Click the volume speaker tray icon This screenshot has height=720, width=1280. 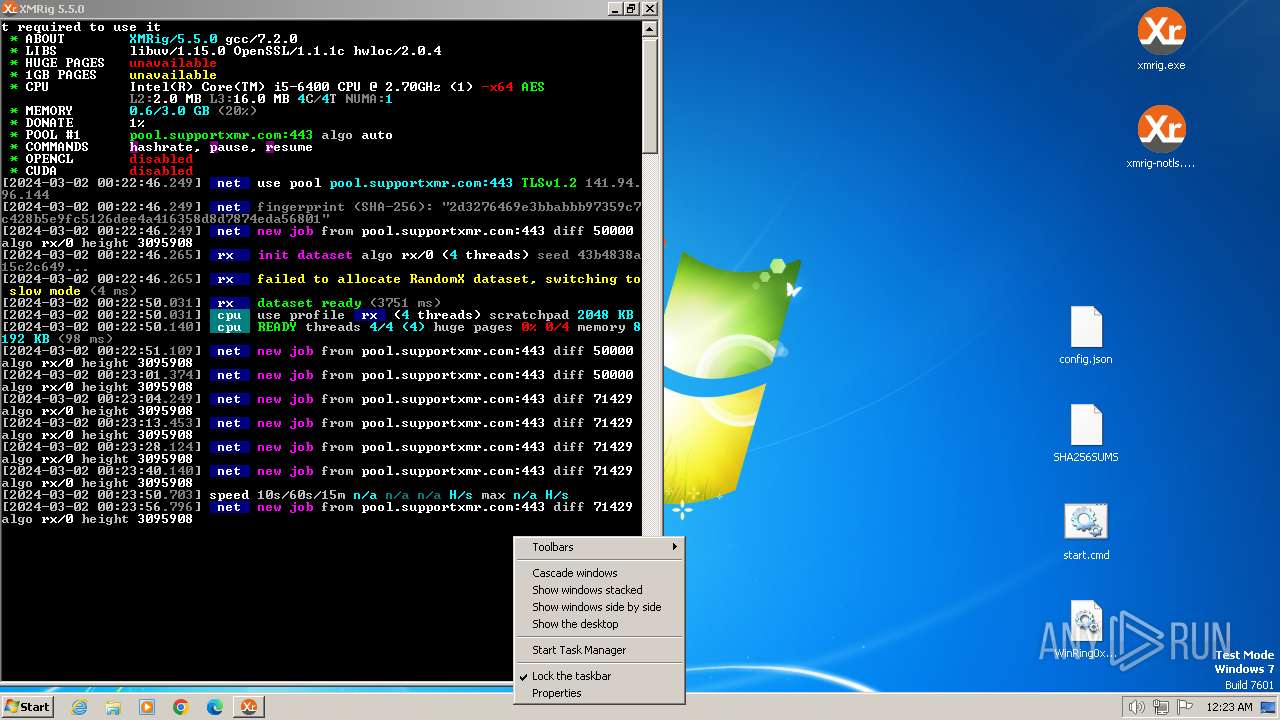1136,707
